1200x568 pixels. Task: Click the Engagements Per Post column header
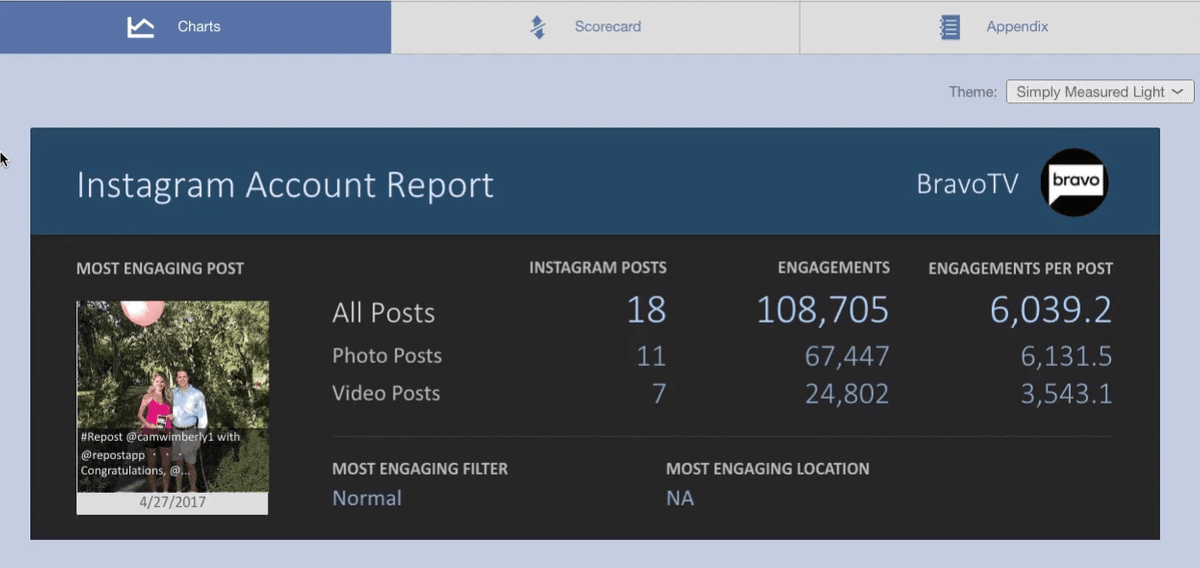tap(1020, 268)
